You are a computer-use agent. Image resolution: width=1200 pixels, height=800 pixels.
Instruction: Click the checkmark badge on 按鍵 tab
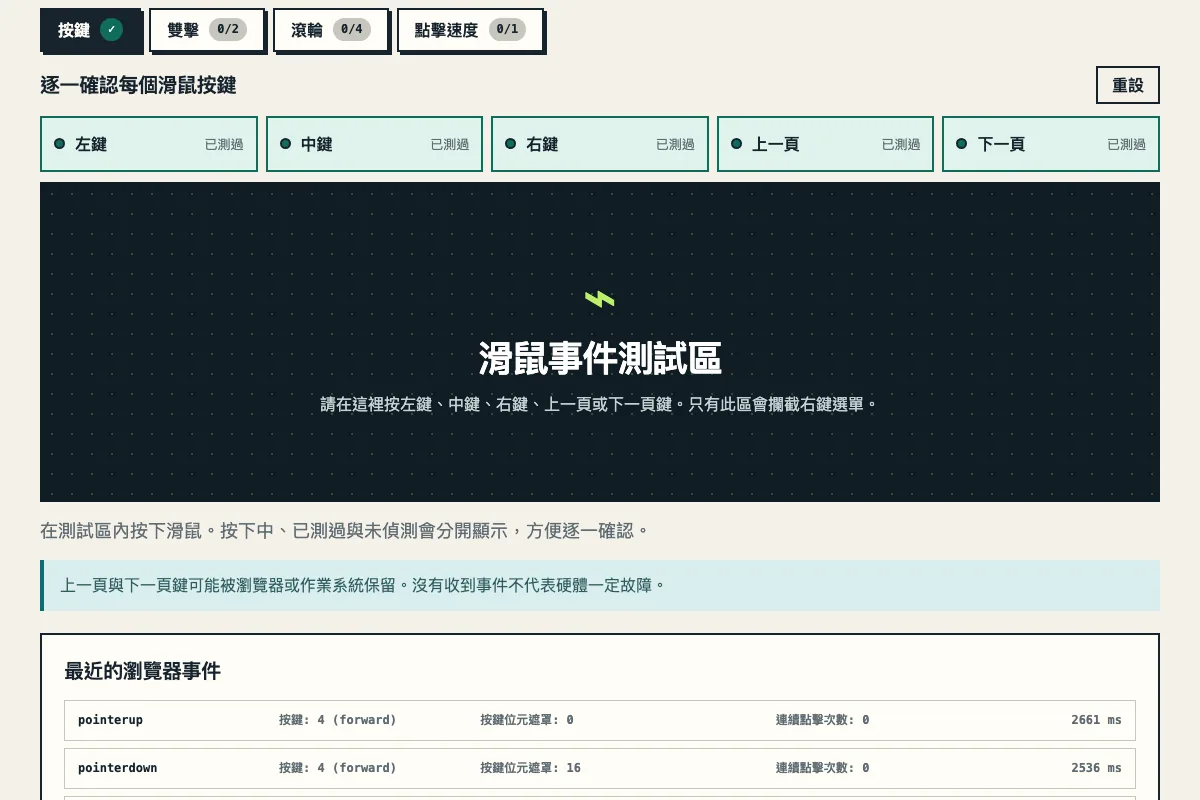[112, 30]
